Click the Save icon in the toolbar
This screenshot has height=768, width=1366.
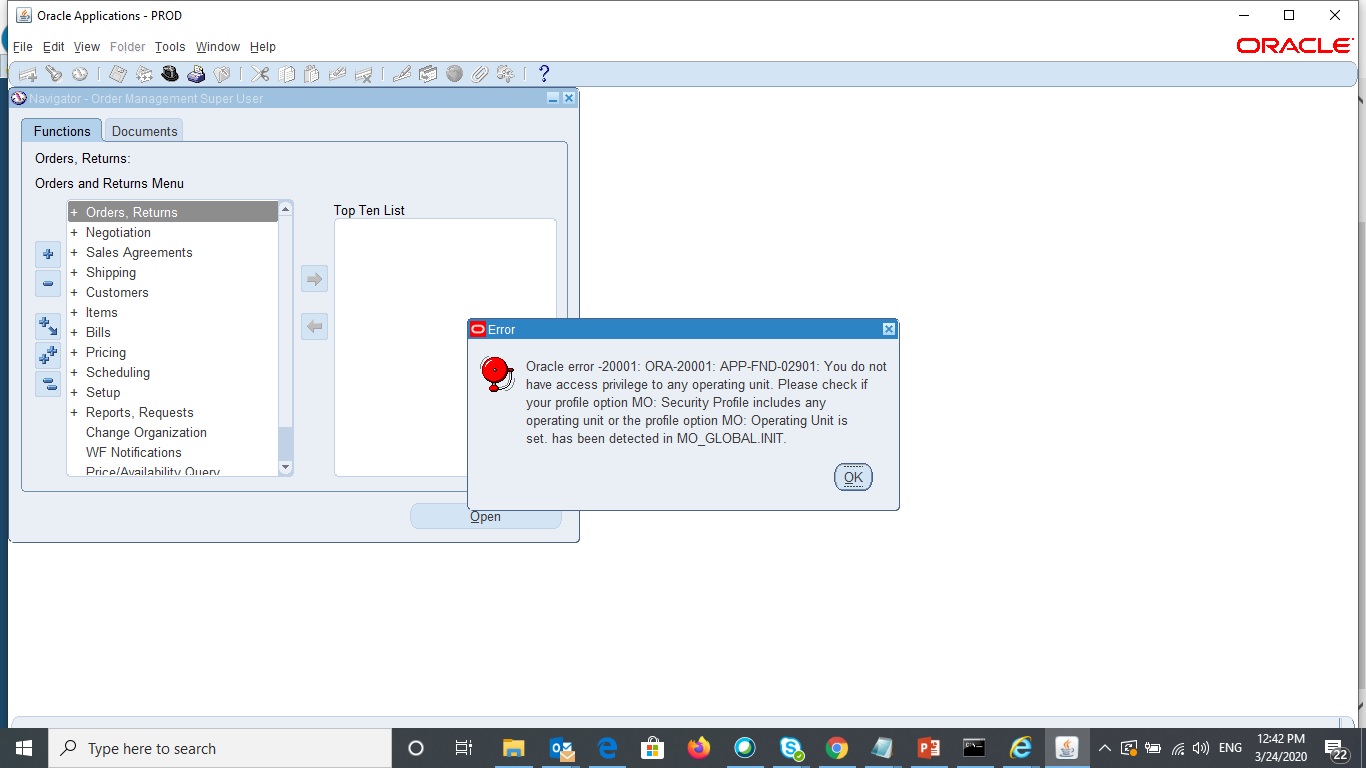click(x=117, y=73)
